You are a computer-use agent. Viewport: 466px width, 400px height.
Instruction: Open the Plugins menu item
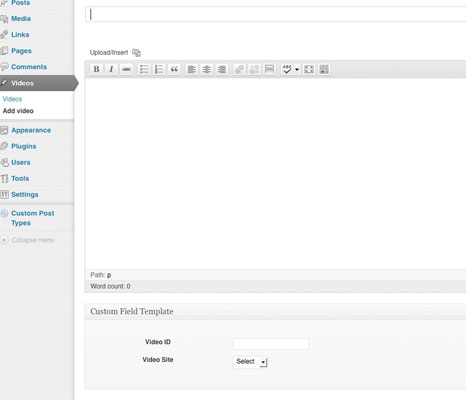point(24,146)
